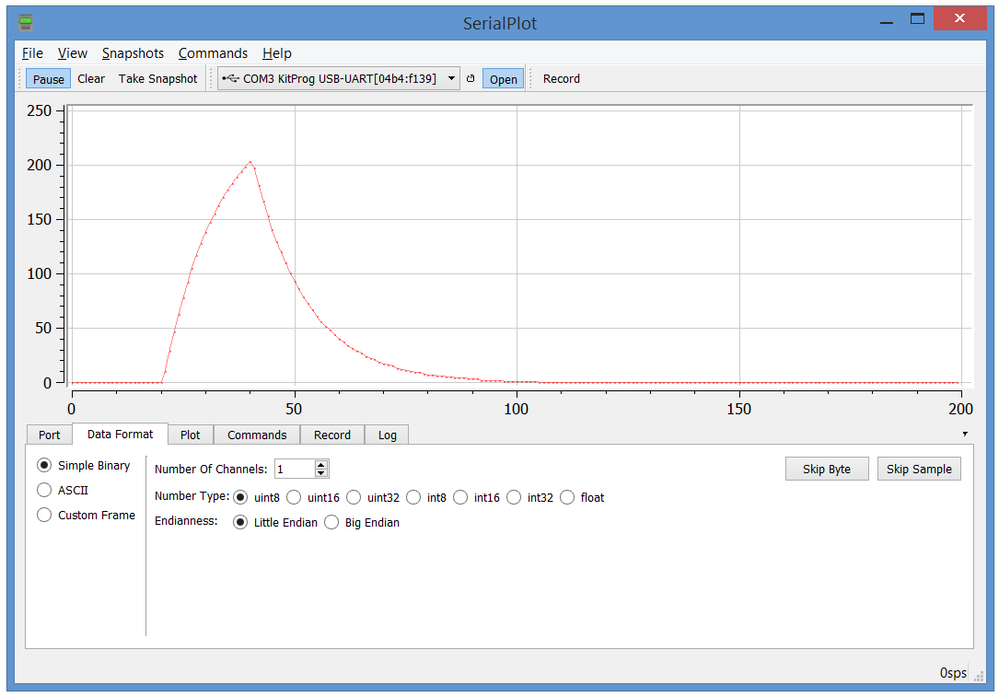Screen dimensions: 999x696
Task: Clear the plot data
Action: pyautogui.click(x=91, y=78)
